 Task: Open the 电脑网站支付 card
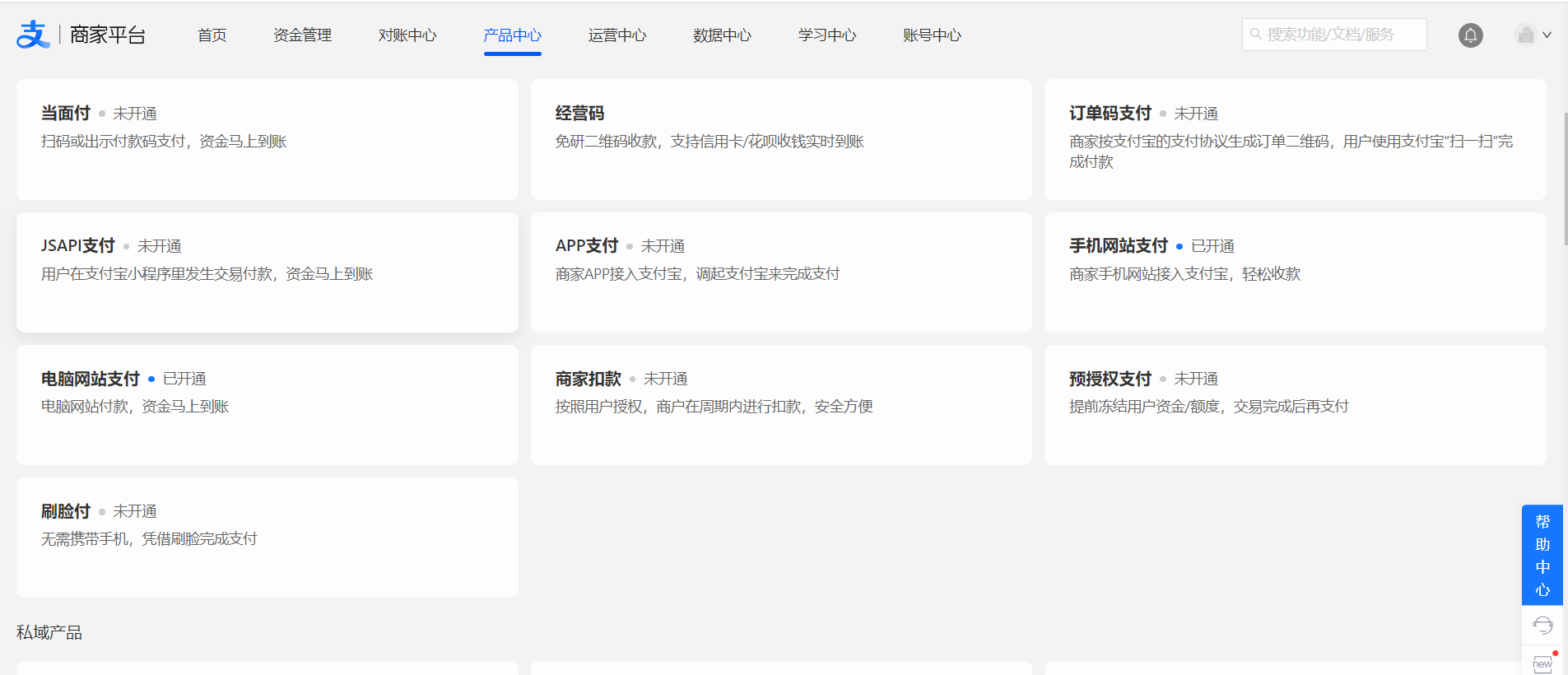tap(267, 405)
